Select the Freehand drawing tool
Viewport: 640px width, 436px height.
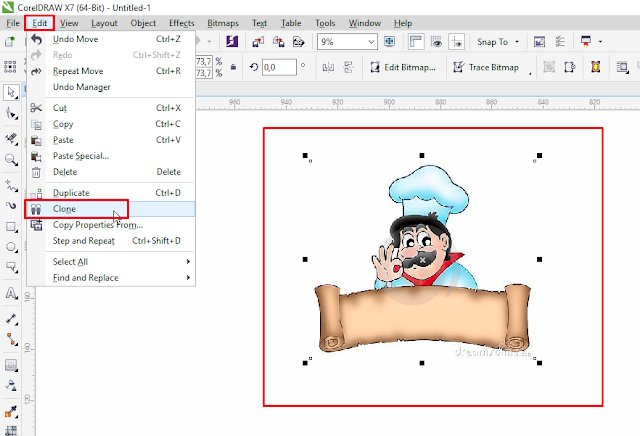[x=11, y=186]
